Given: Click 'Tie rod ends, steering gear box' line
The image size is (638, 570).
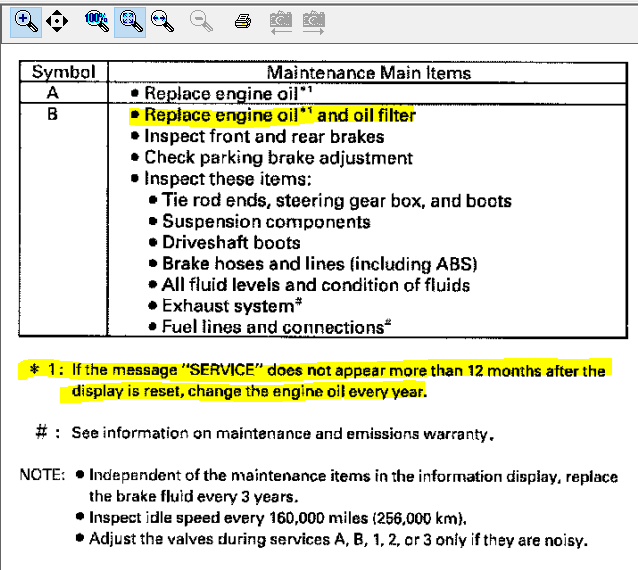Looking at the screenshot, I should coord(330,201).
